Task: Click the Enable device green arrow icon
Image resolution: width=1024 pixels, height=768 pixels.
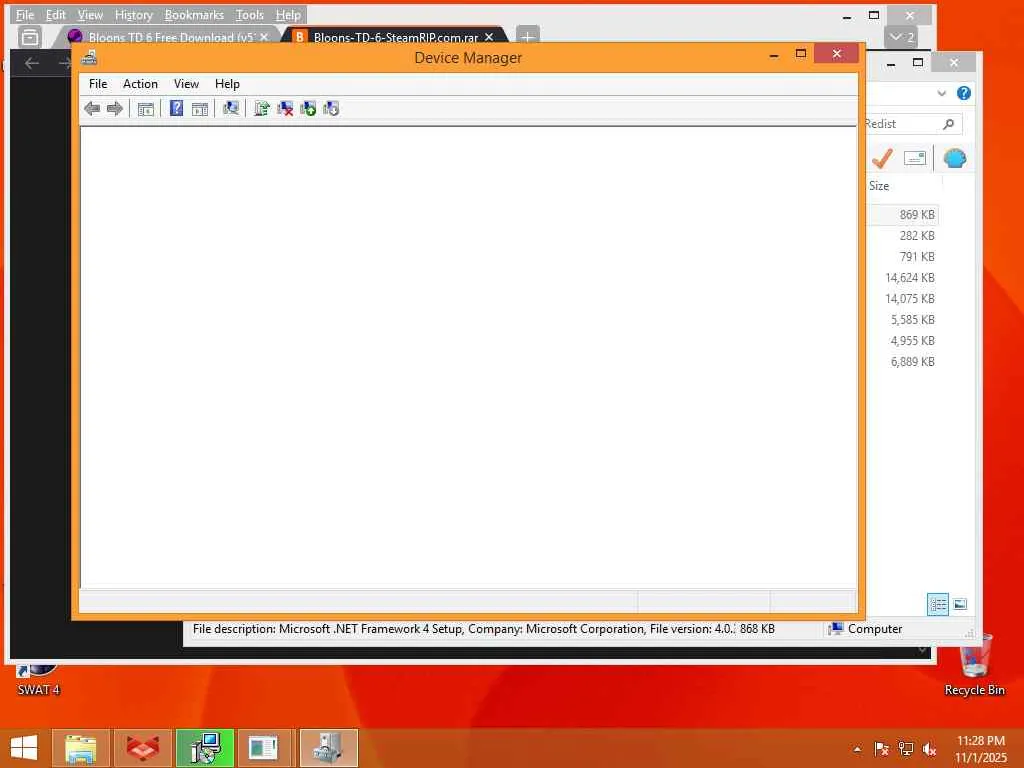Action: [308, 108]
